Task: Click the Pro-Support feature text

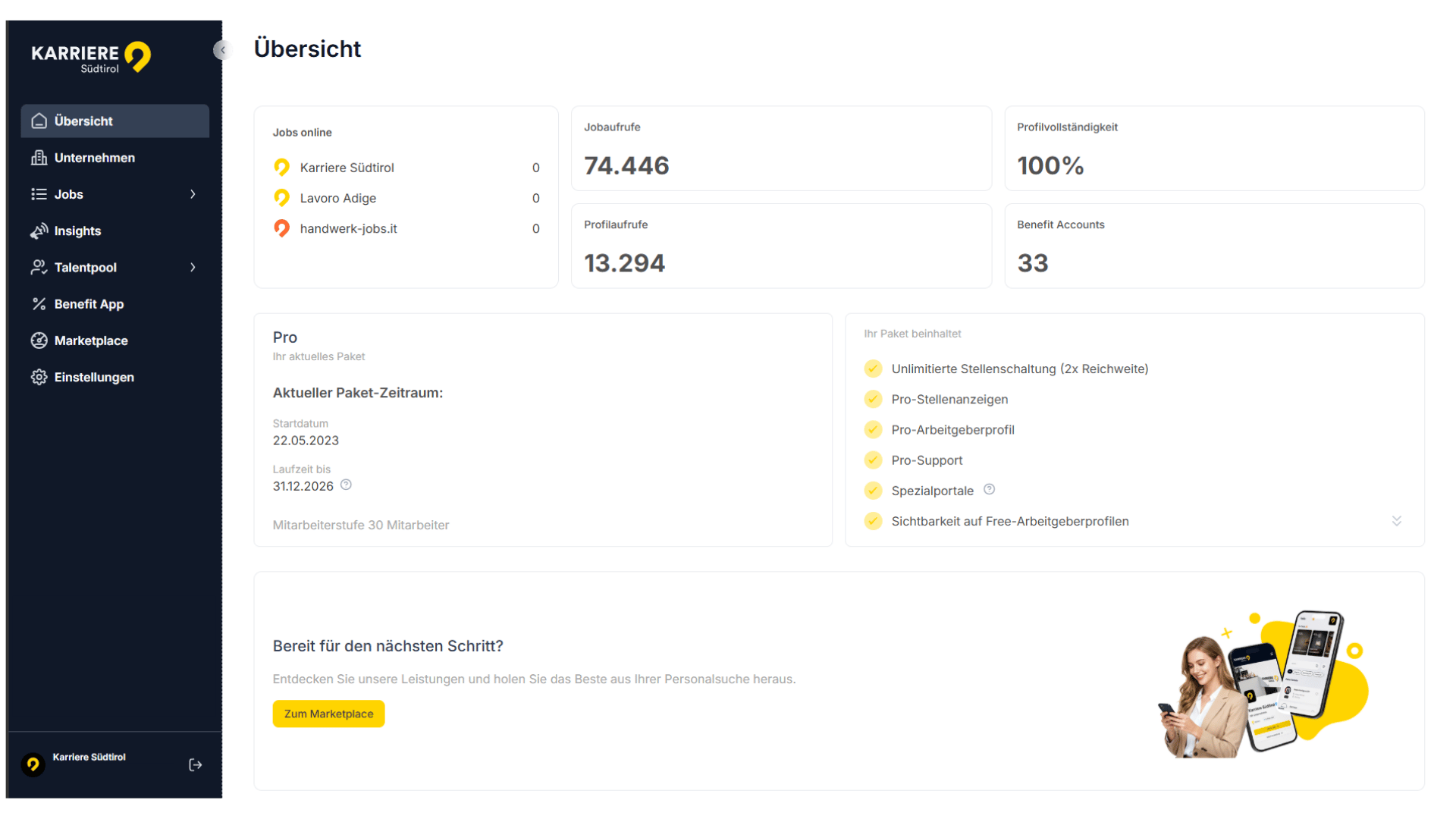Action: [x=927, y=460]
